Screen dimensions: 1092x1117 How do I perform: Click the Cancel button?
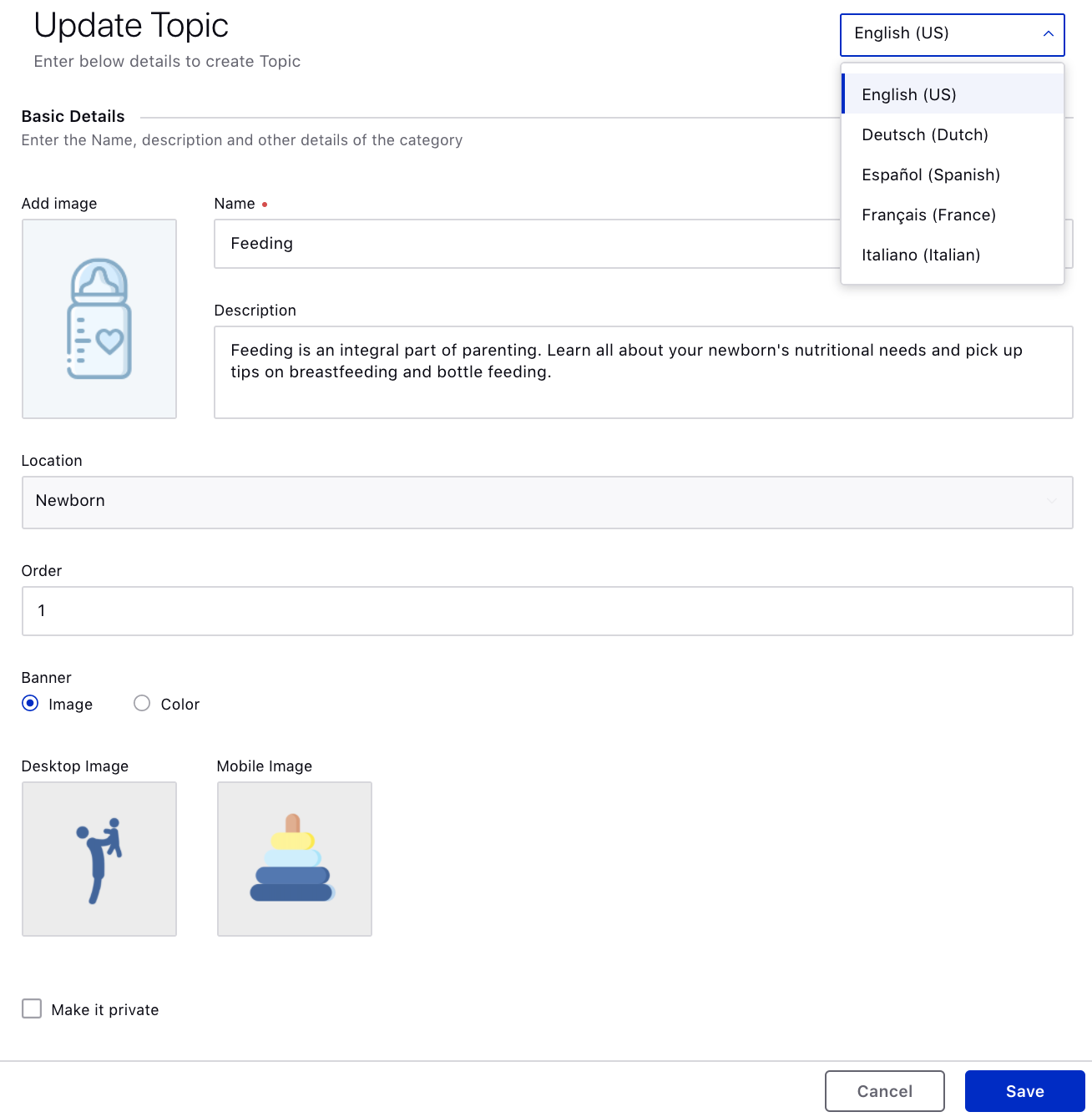click(885, 1091)
